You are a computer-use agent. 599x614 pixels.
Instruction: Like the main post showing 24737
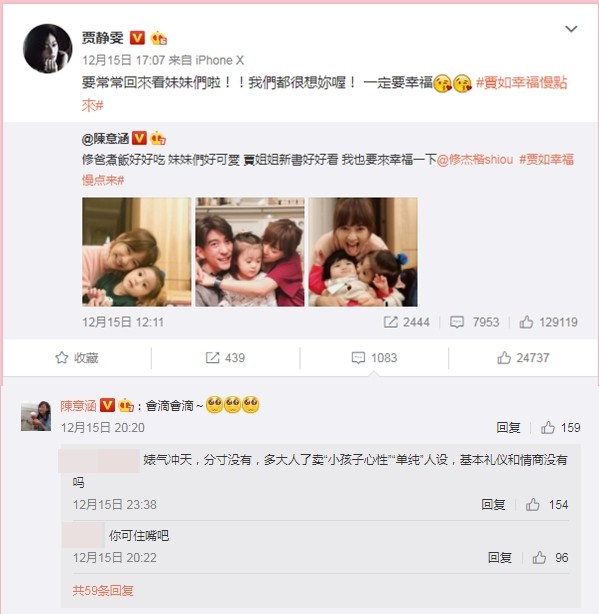pyautogui.click(x=523, y=358)
